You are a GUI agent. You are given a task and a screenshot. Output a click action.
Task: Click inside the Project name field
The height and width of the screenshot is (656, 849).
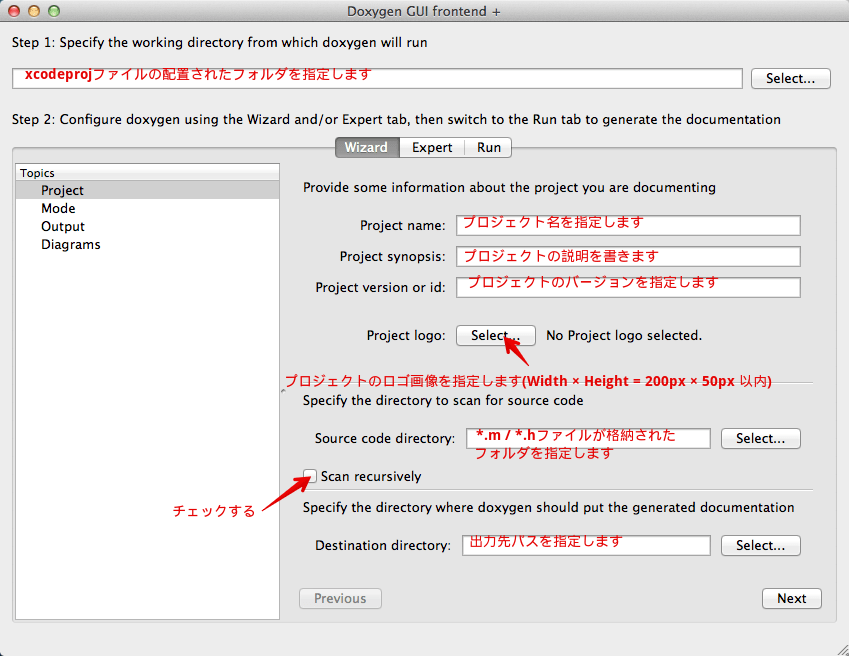[626, 225]
